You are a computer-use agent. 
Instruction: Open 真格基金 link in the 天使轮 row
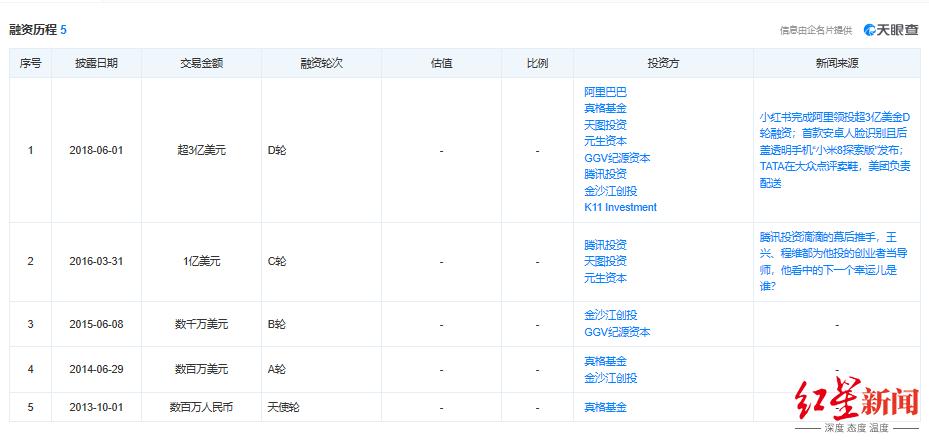pos(605,407)
